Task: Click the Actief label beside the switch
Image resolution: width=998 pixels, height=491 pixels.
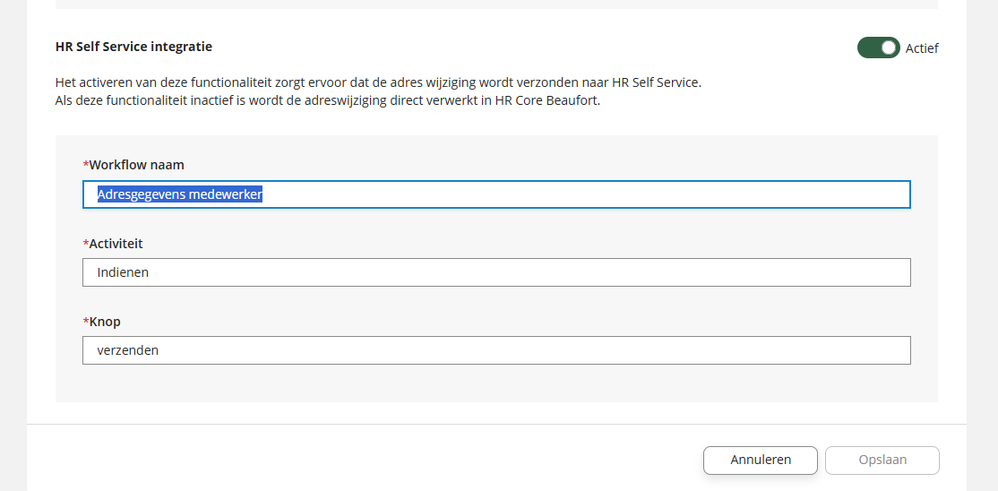Action: 922,48
